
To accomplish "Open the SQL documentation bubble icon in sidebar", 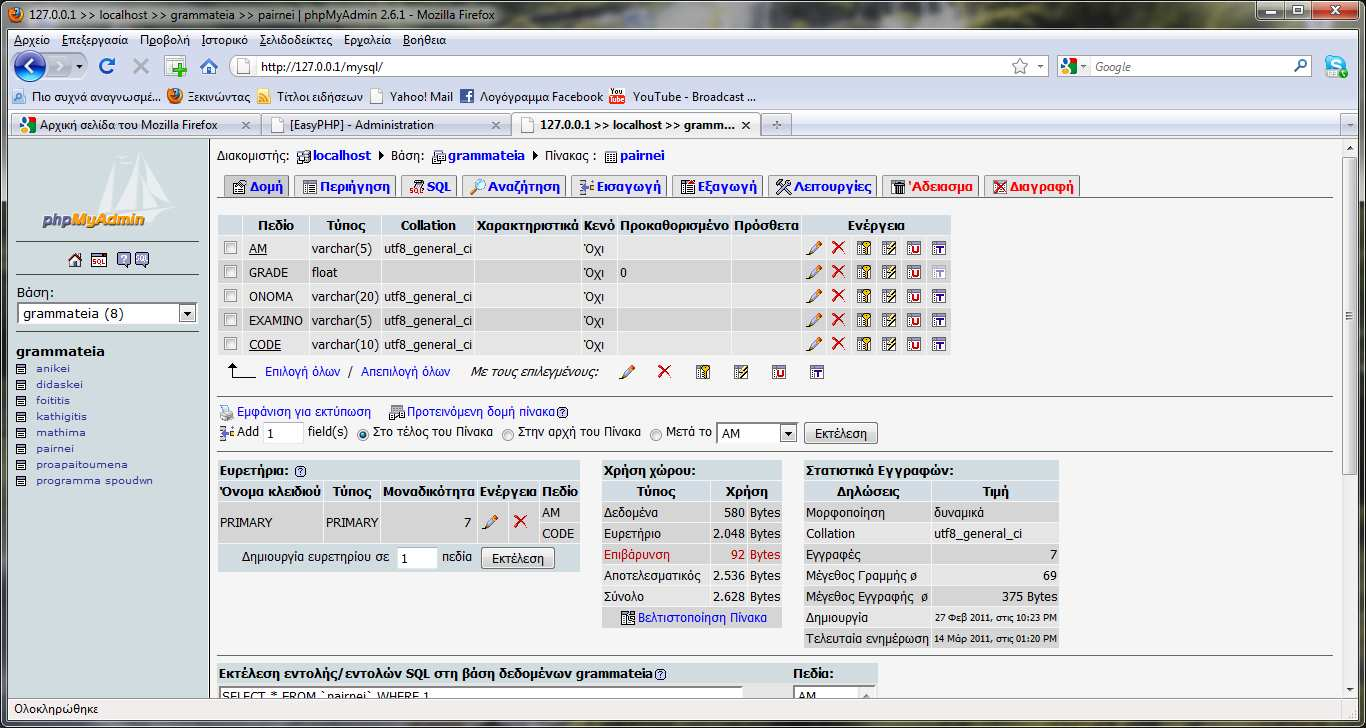I will point(142,260).
